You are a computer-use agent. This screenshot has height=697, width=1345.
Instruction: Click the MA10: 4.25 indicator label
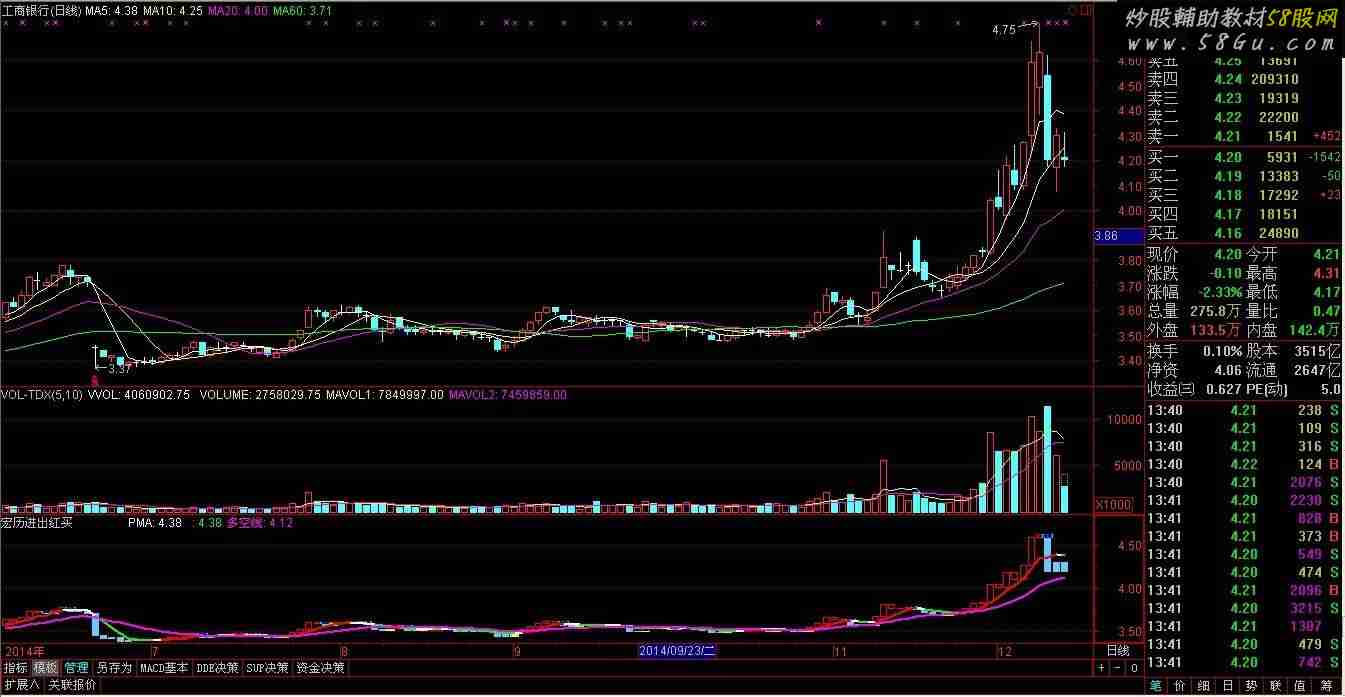(173, 9)
